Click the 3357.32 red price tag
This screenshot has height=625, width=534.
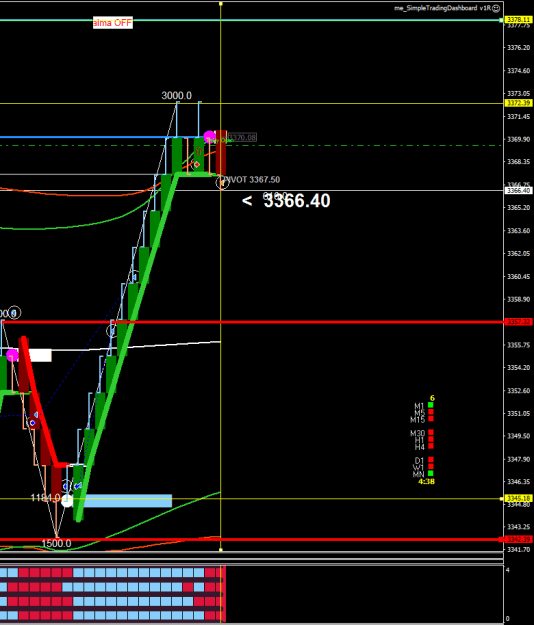coord(518,322)
